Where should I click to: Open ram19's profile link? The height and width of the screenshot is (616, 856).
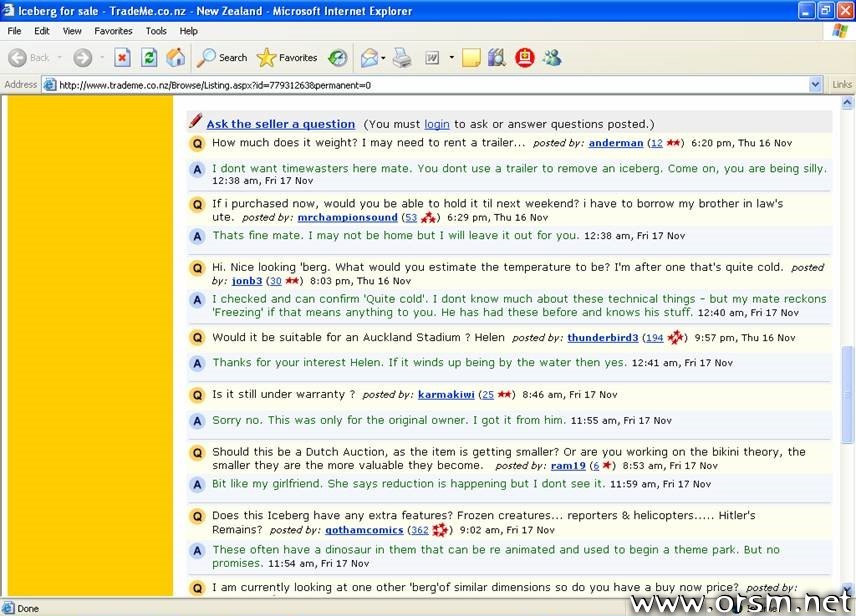[568, 466]
